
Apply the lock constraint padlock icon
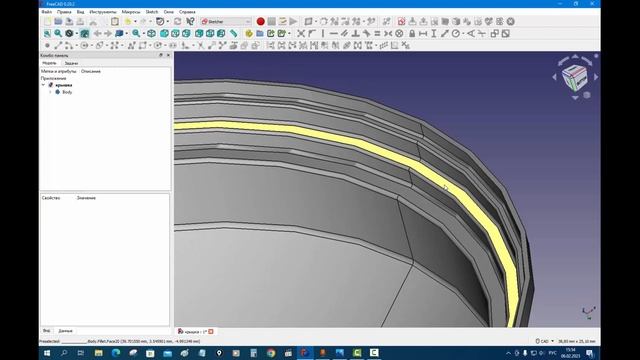[412, 33]
